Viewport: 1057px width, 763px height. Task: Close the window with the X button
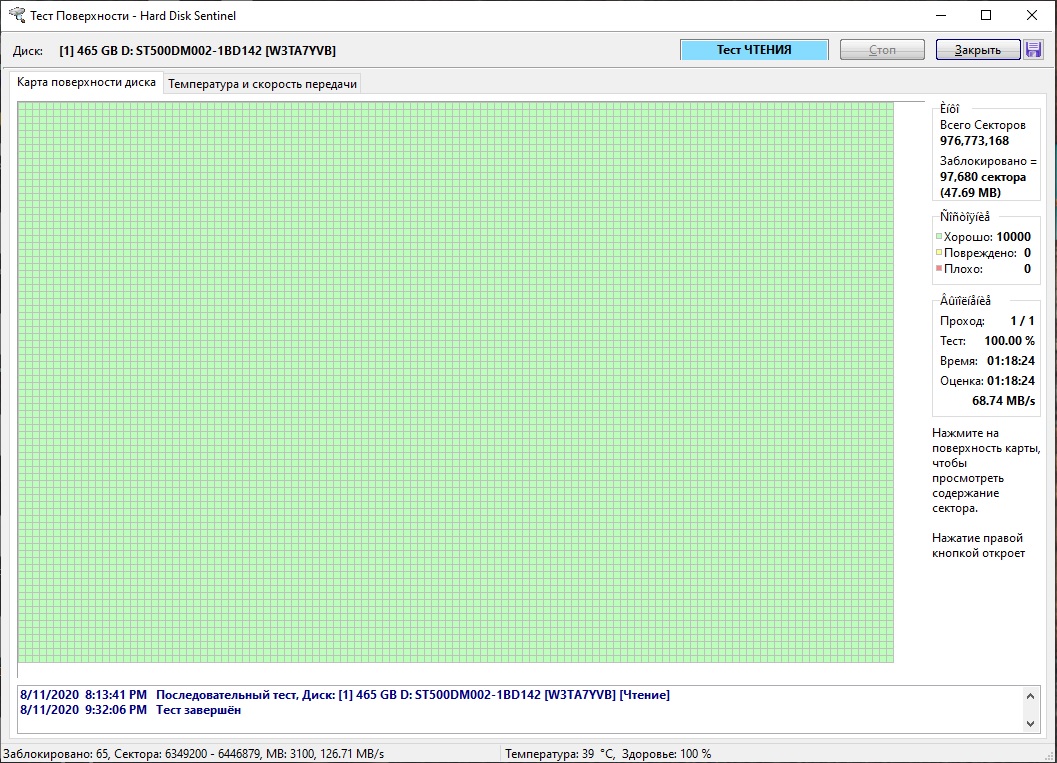point(1031,15)
